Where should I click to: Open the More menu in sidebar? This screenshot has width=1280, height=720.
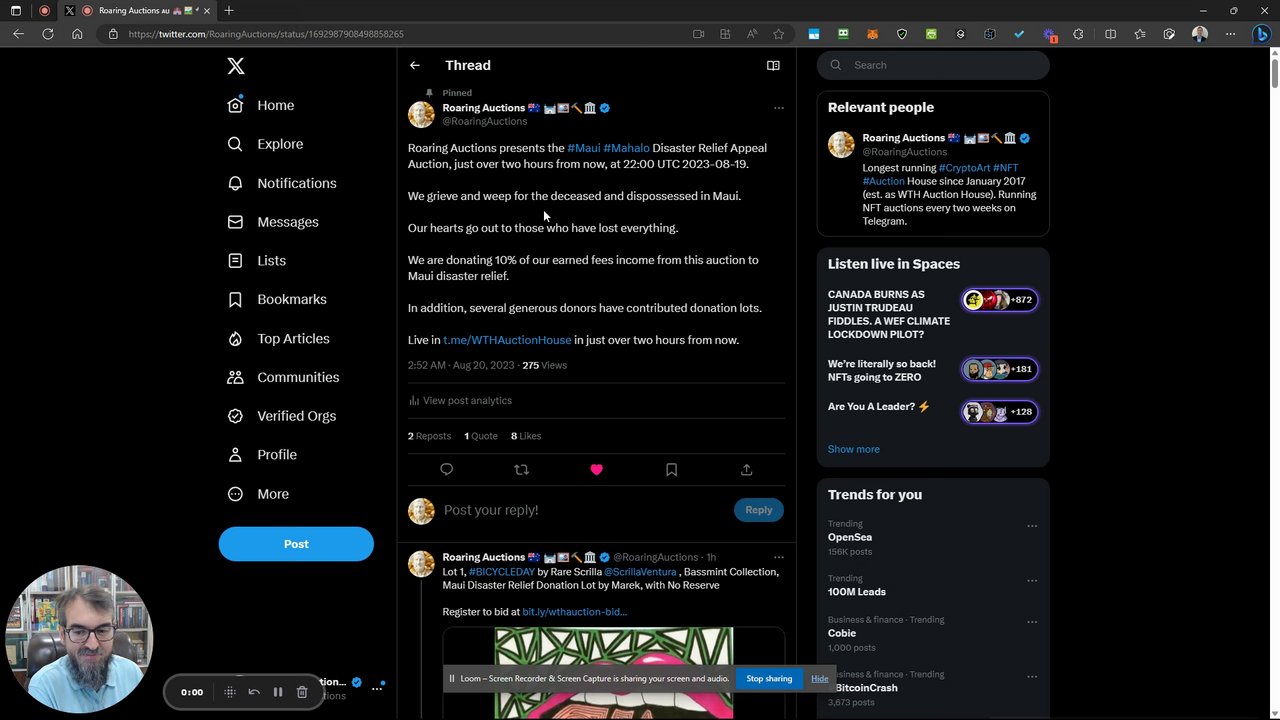(258, 494)
